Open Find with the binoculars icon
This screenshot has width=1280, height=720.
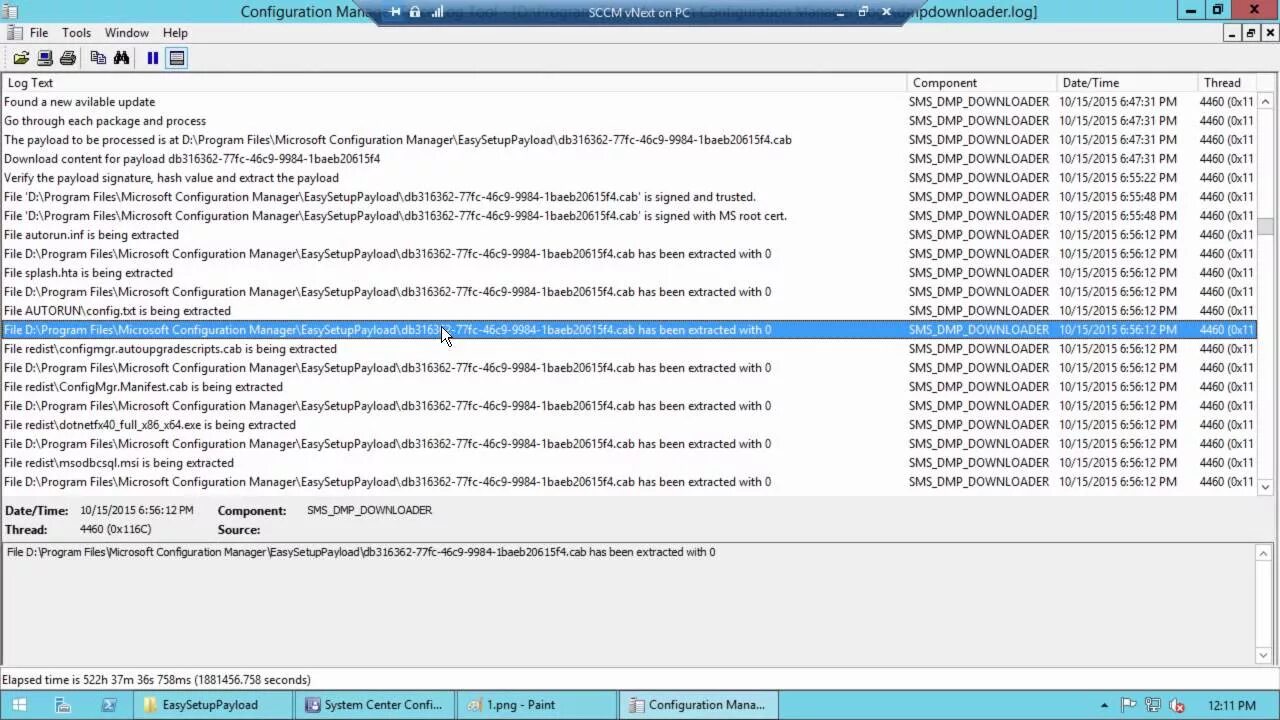pyautogui.click(x=121, y=58)
